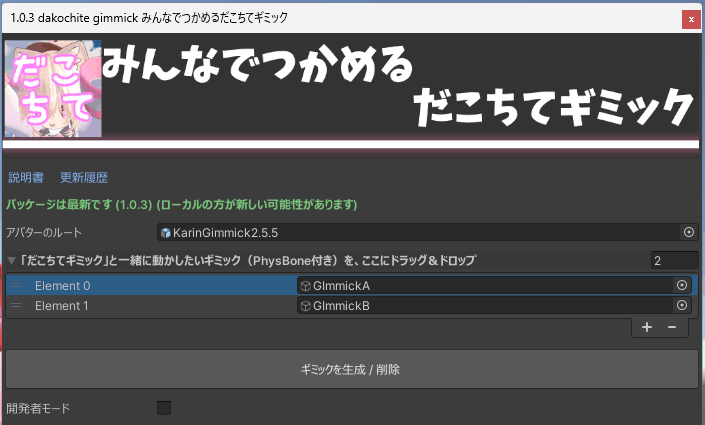Click the Element 0 drag handle
This screenshot has width=705, height=425.
(16, 286)
